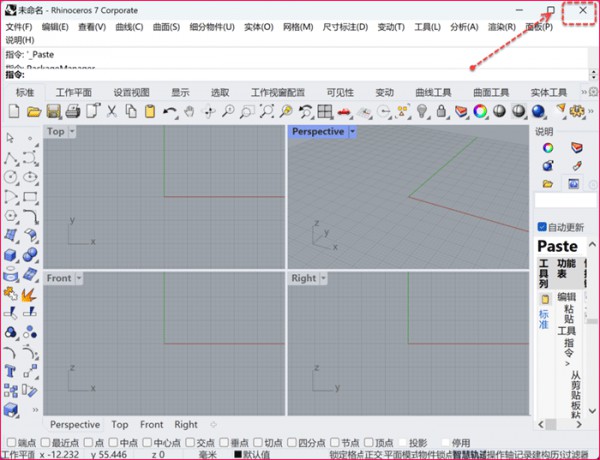Enable the 最近点 osnap checkbox
The image size is (600, 460).
pos(46,442)
